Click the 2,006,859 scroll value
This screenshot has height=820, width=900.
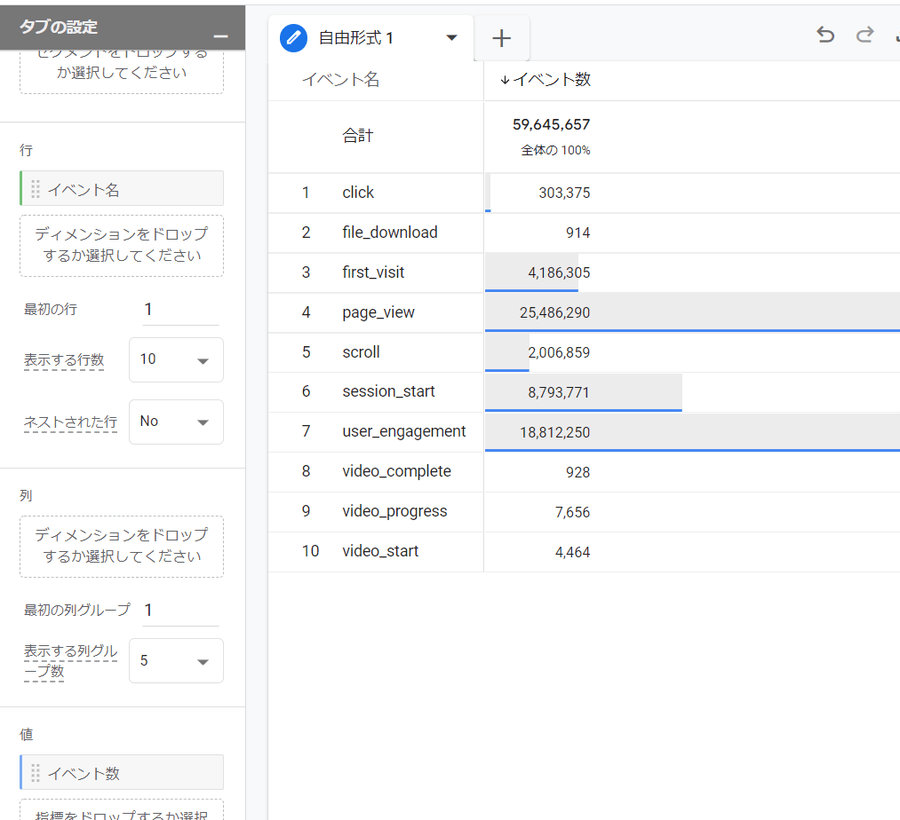558,352
